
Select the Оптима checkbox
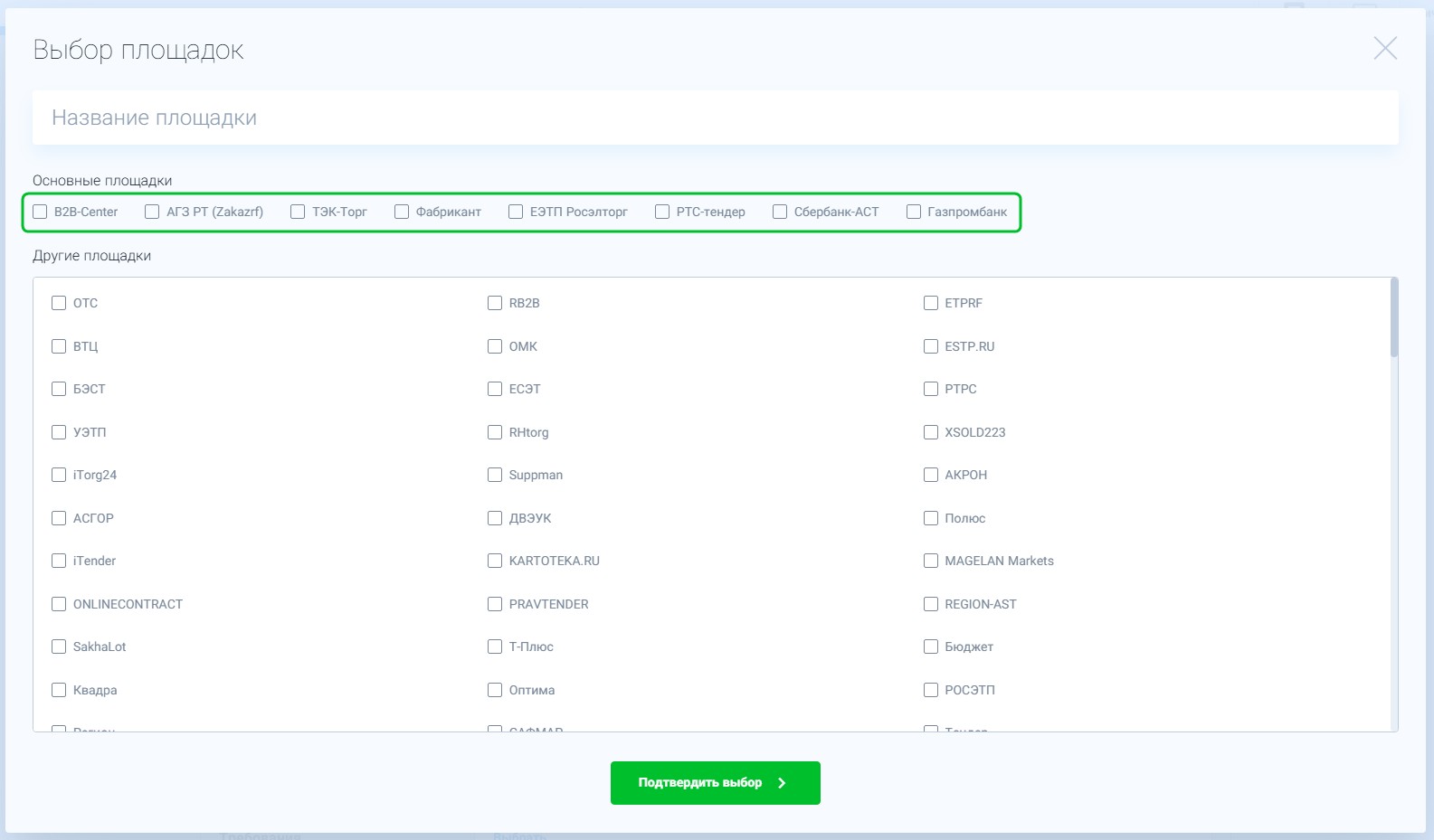click(x=495, y=690)
